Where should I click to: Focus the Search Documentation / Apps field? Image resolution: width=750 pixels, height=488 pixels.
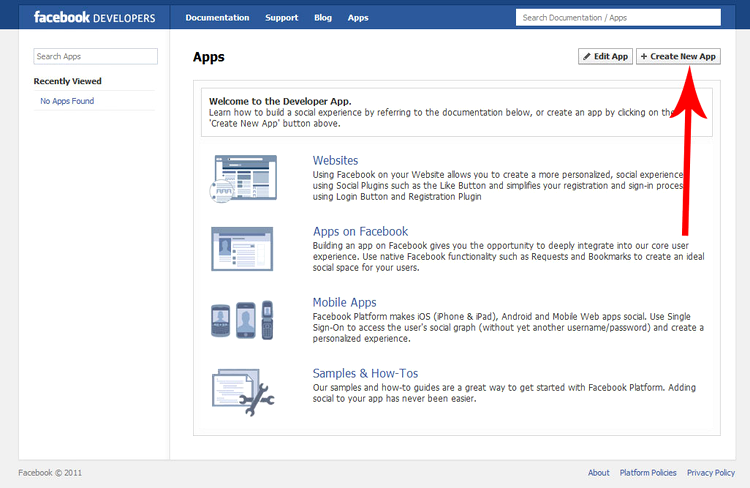[x=618, y=18]
